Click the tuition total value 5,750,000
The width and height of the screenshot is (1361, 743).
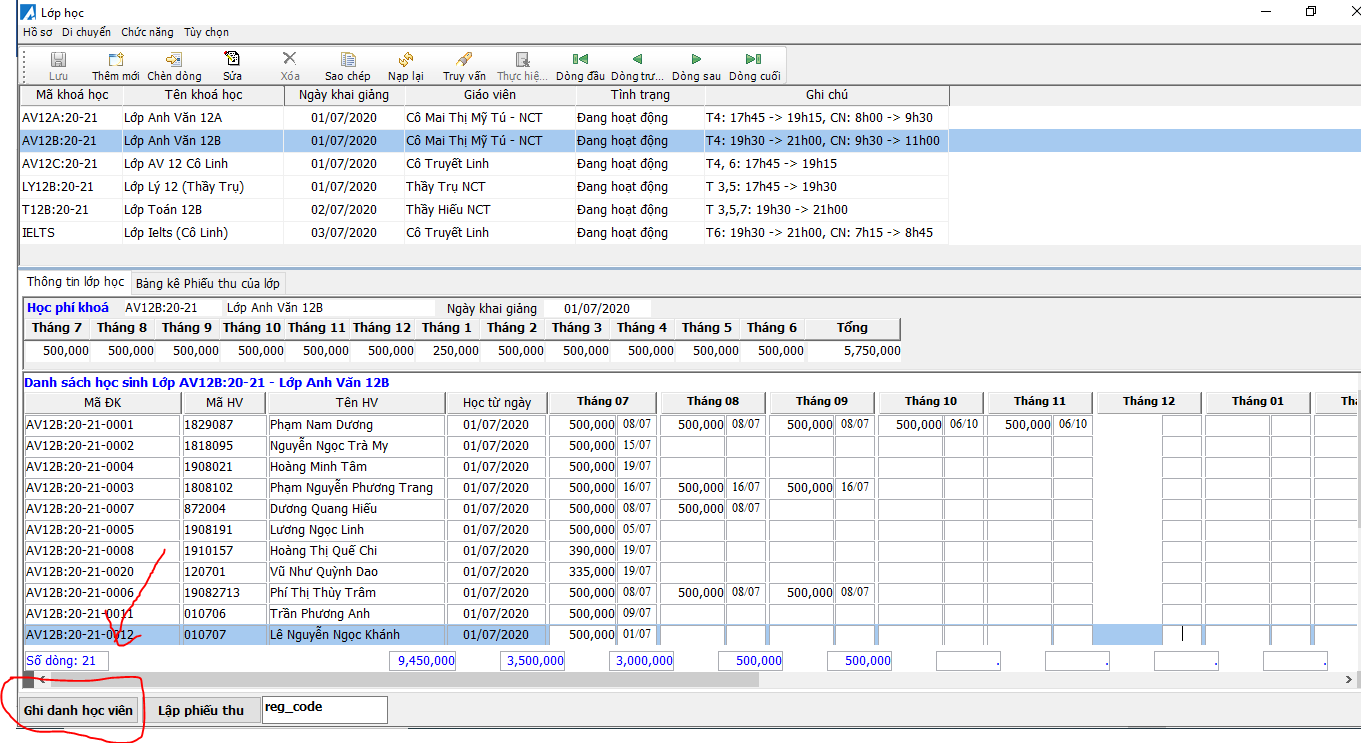click(872, 351)
